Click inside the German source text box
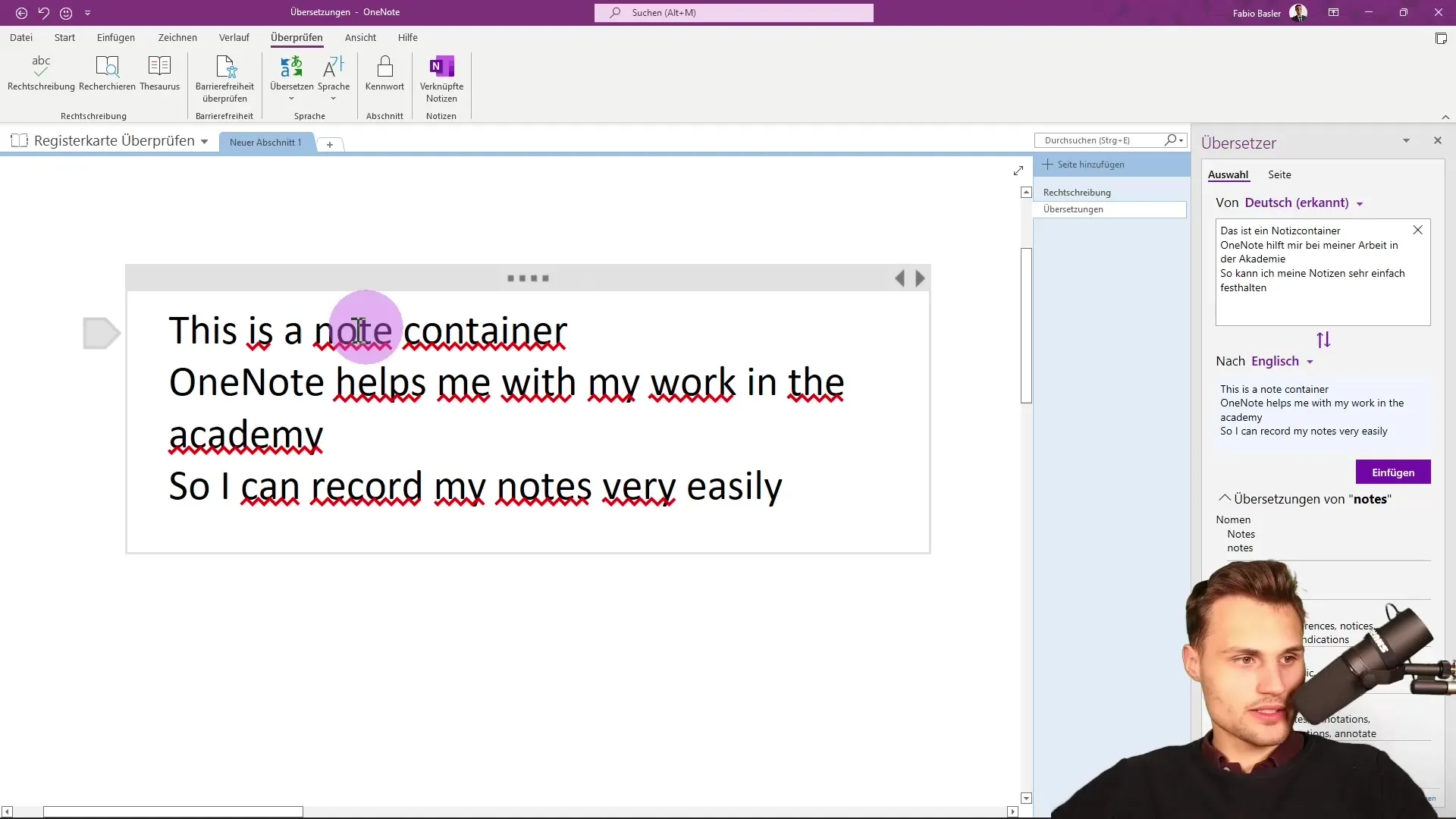 1323,273
